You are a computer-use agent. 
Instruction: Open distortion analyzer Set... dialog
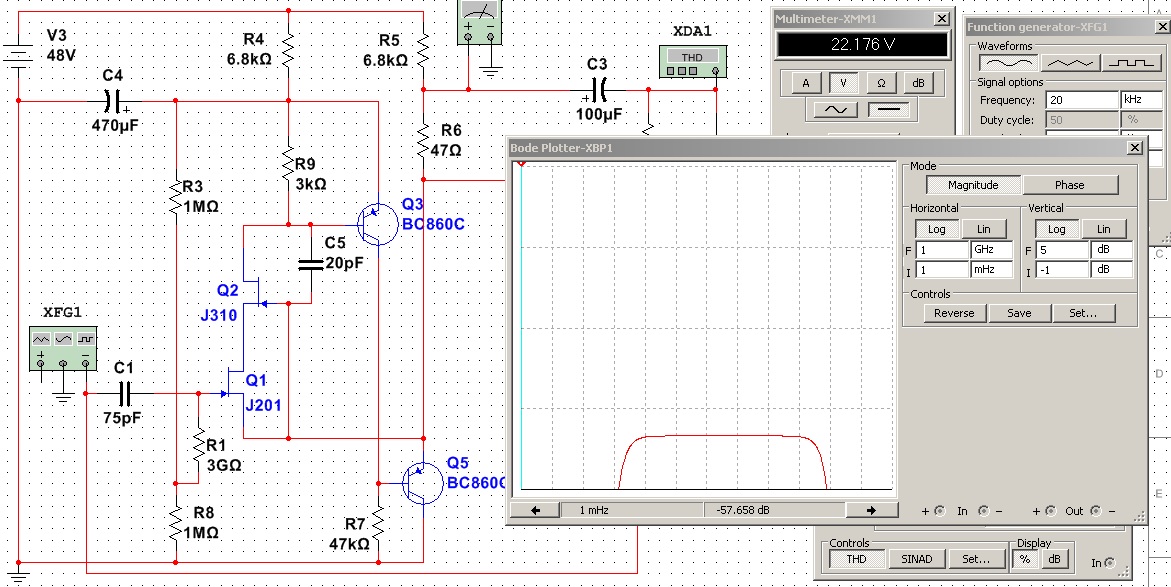(975, 559)
